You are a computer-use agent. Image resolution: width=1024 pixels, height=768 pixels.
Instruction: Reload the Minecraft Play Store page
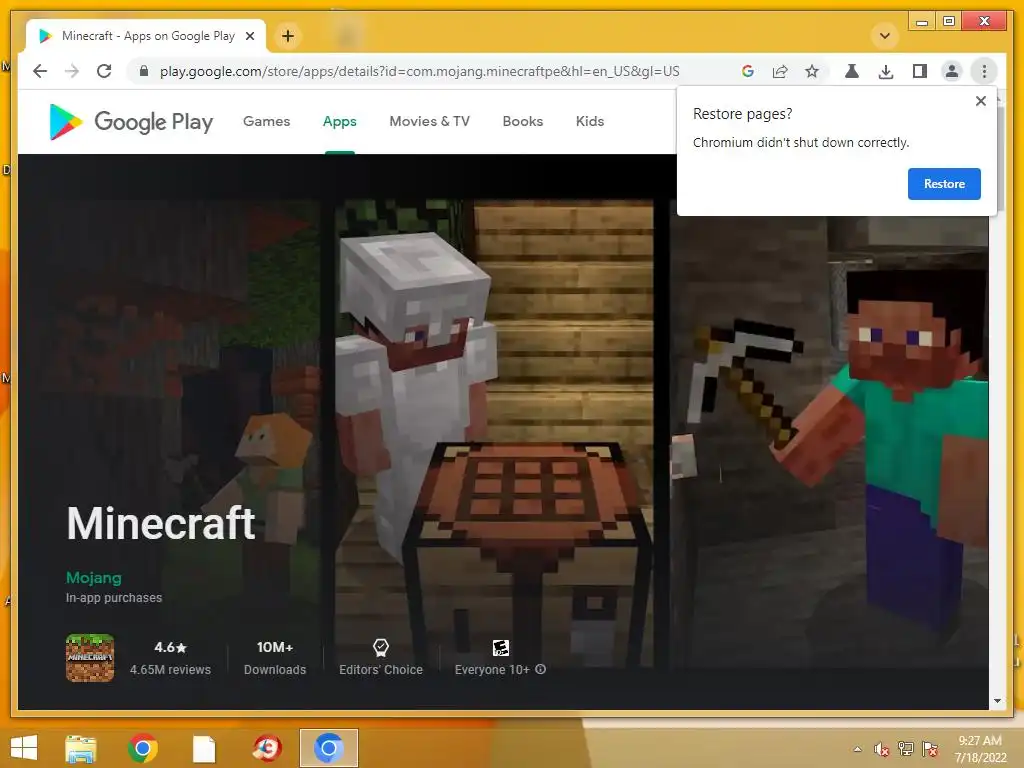click(x=104, y=71)
